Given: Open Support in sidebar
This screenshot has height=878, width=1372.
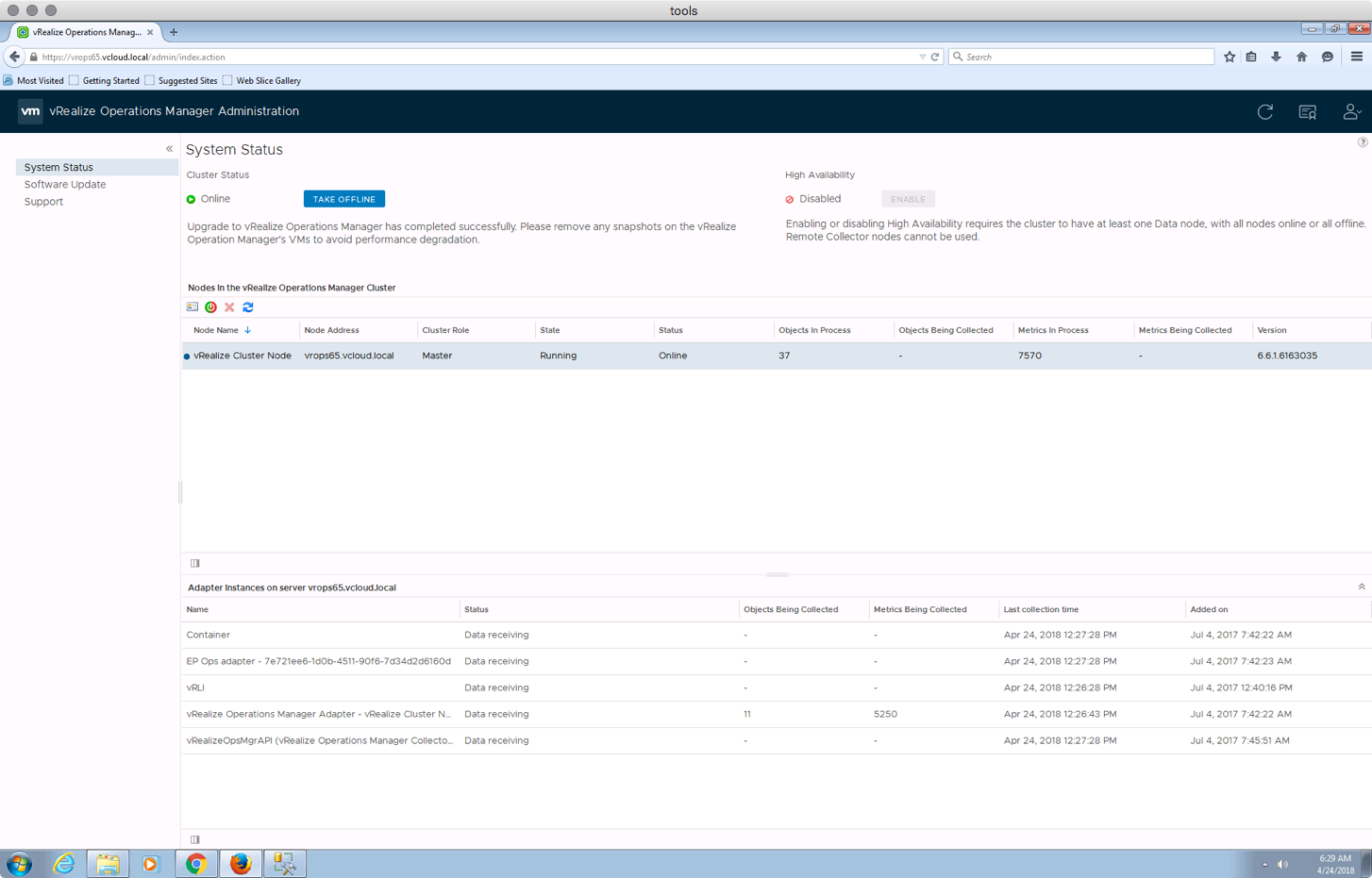Looking at the screenshot, I should click(43, 202).
